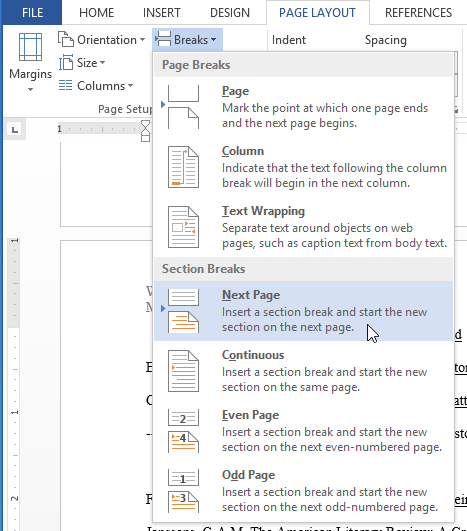Click the Orientation page icon
The image size is (467, 531).
click(x=66, y=39)
